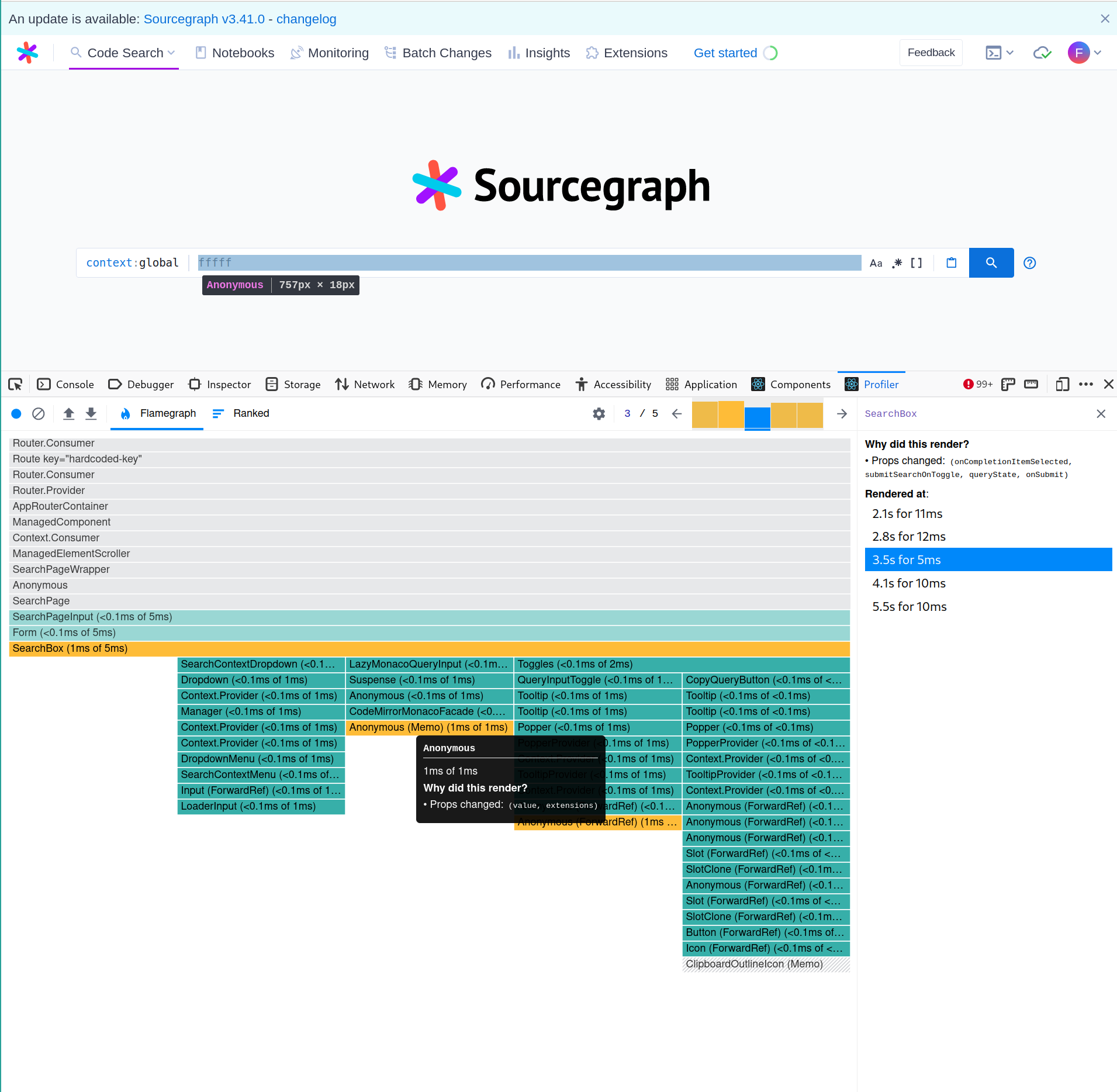Load profile with the upload icon
The image size is (1117, 1092).
[69, 414]
